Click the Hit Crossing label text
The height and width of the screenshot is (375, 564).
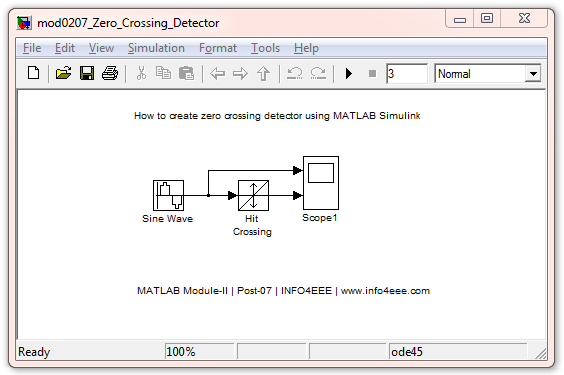252,225
